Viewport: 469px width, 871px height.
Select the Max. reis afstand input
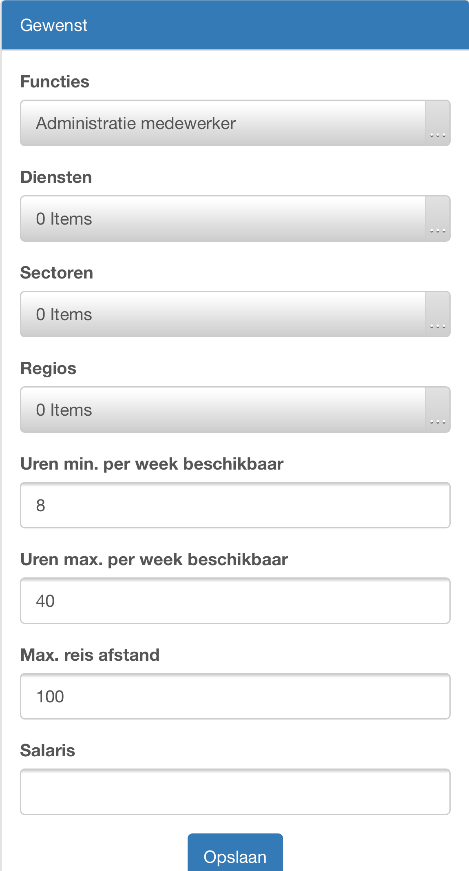pyautogui.click(x=236, y=697)
